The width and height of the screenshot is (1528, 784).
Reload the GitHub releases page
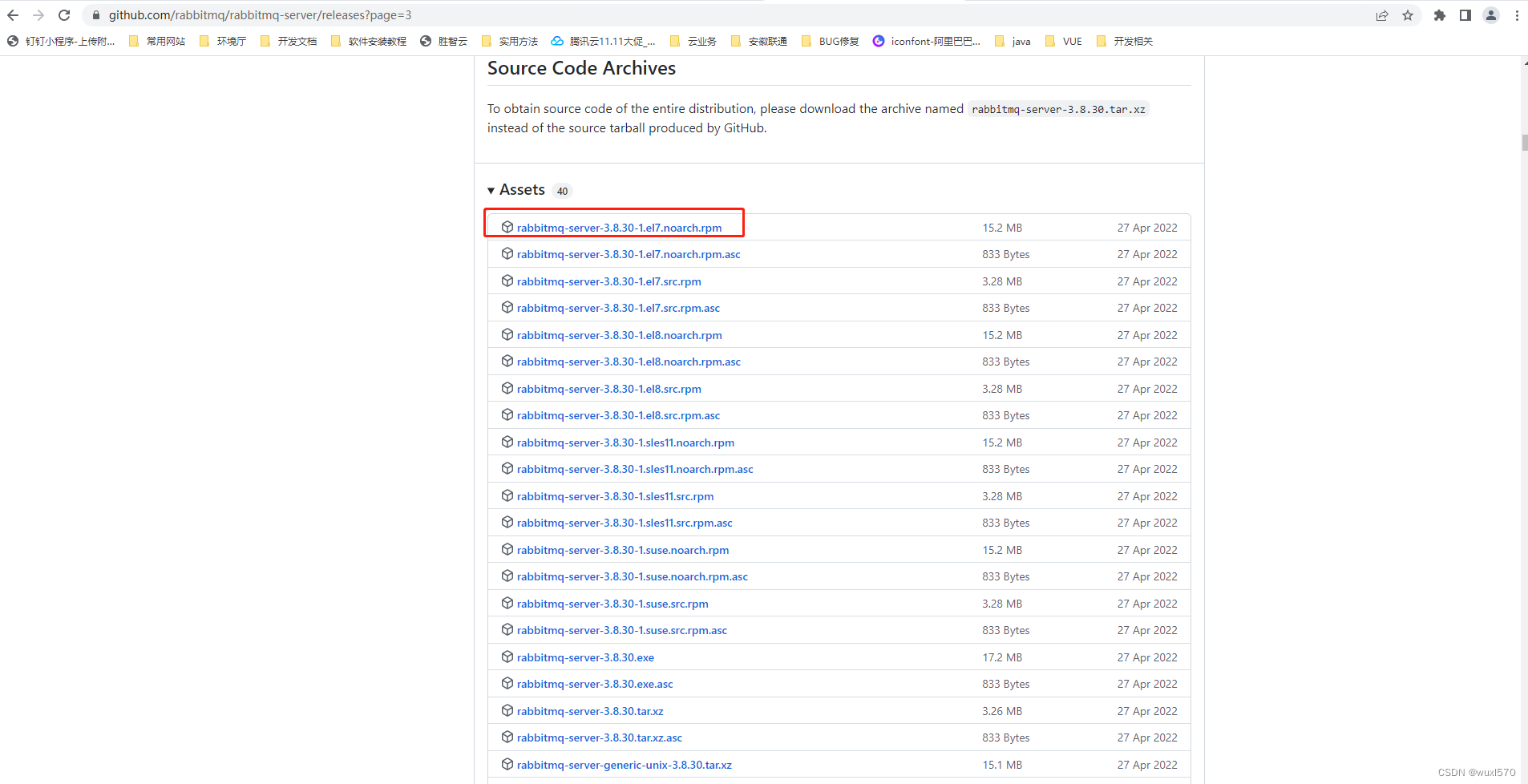pos(64,15)
